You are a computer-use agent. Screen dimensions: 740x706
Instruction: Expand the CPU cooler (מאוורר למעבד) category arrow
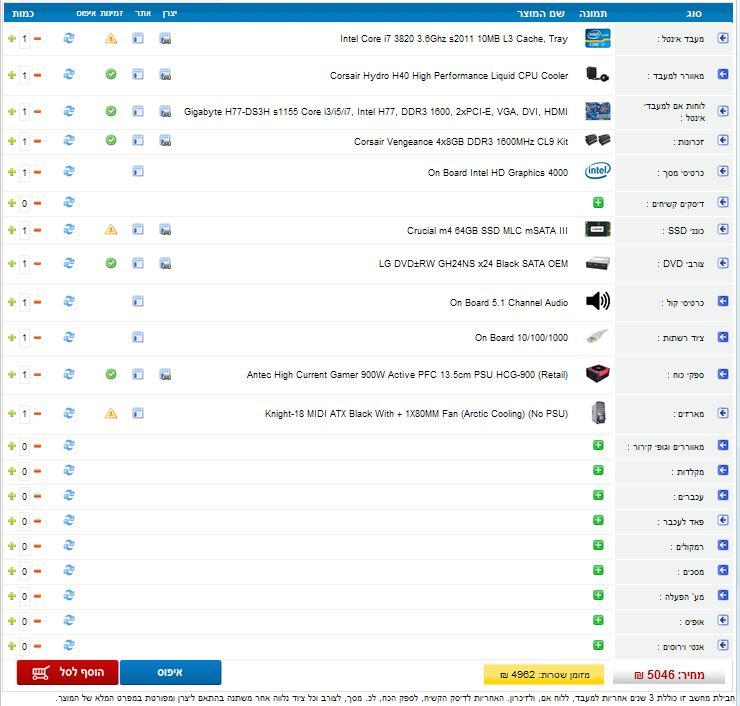(x=723, y=74)
